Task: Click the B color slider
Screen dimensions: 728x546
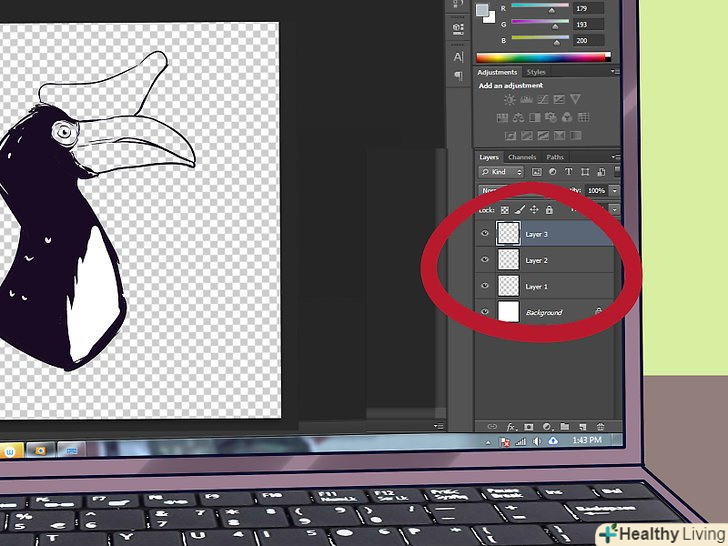Action: [540, 39]
